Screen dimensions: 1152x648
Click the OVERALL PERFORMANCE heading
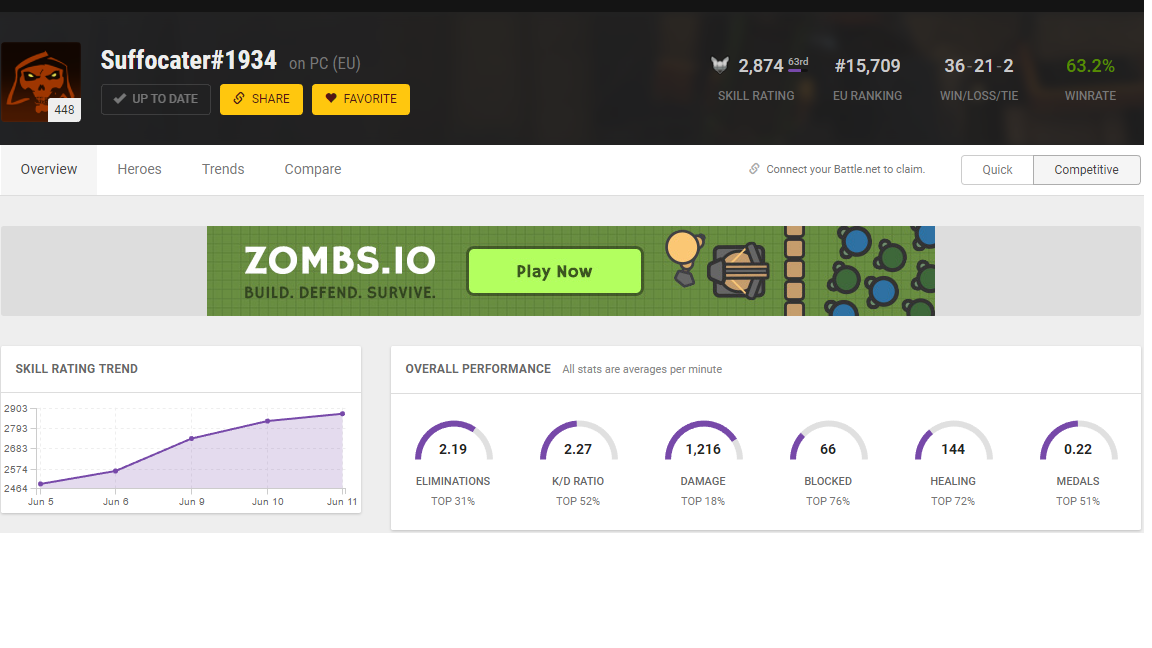click(478, 369)
